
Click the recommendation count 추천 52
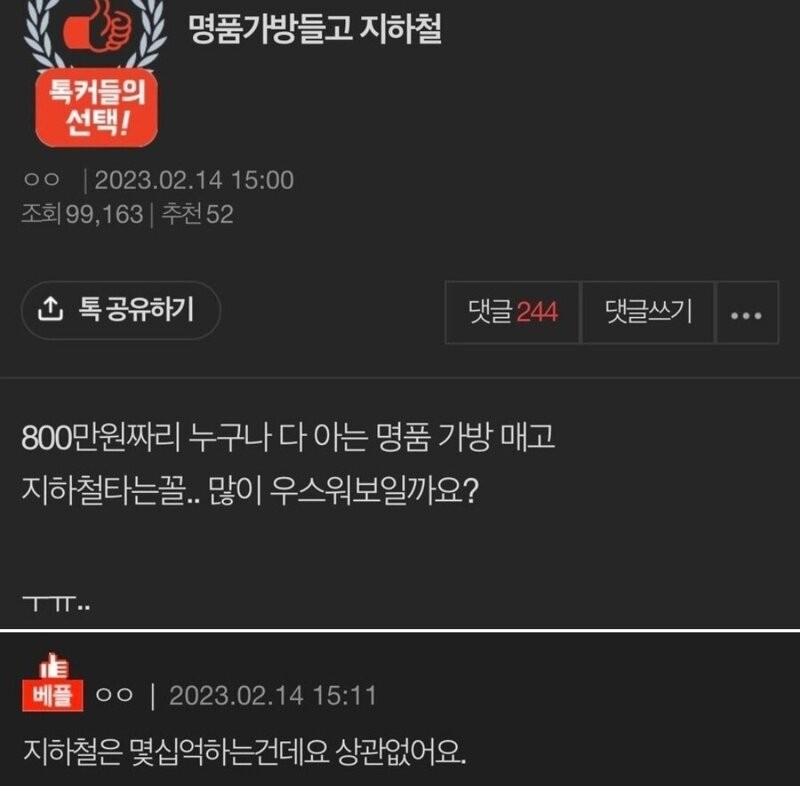point(198,214)
